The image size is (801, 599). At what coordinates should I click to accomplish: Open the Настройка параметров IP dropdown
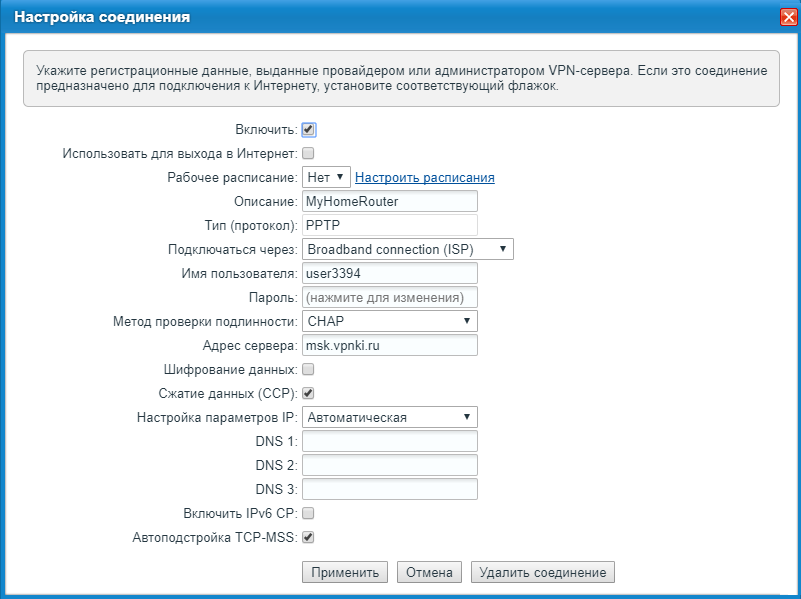[389, 417]
